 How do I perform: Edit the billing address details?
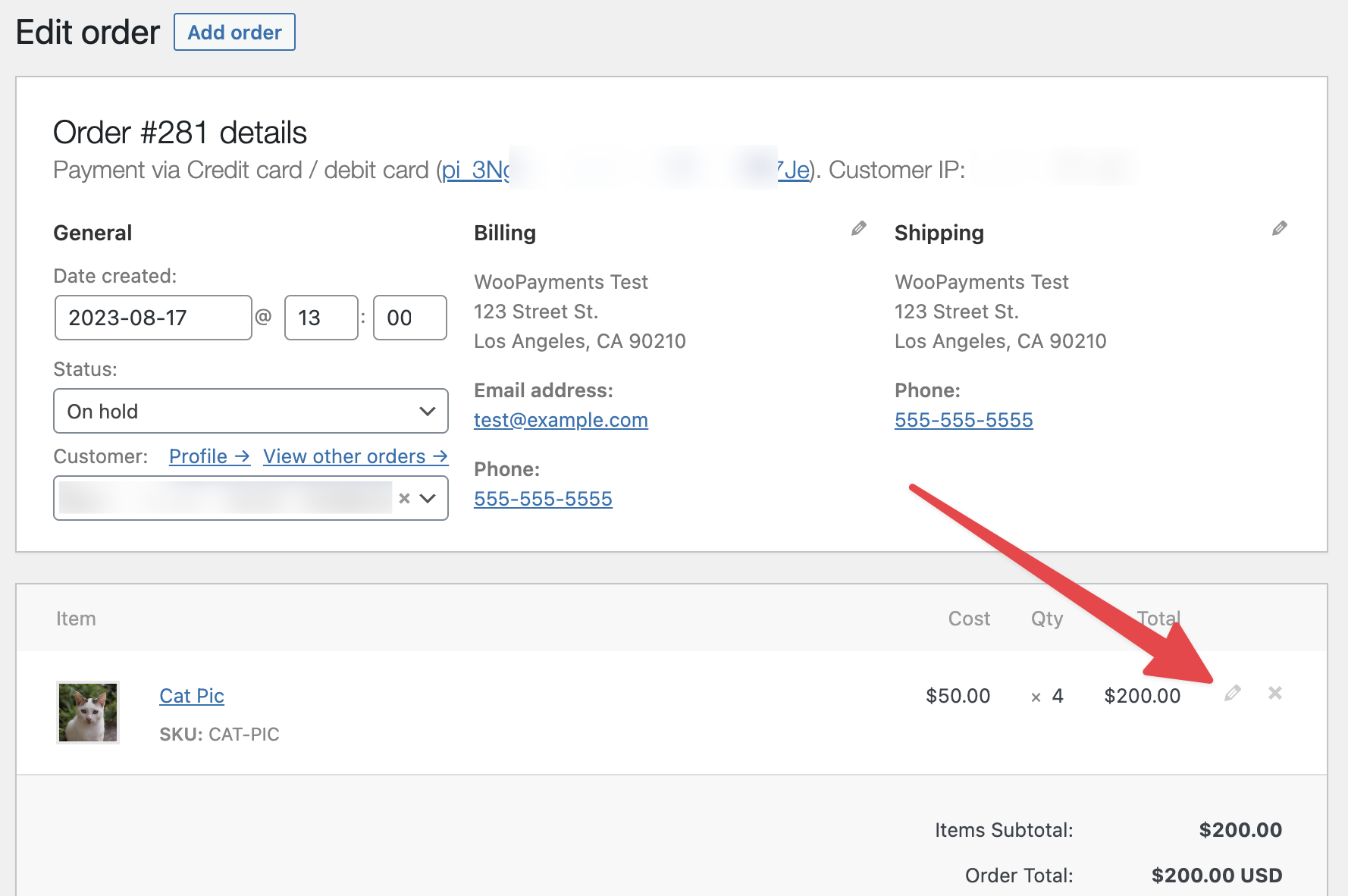pos(857,229)
